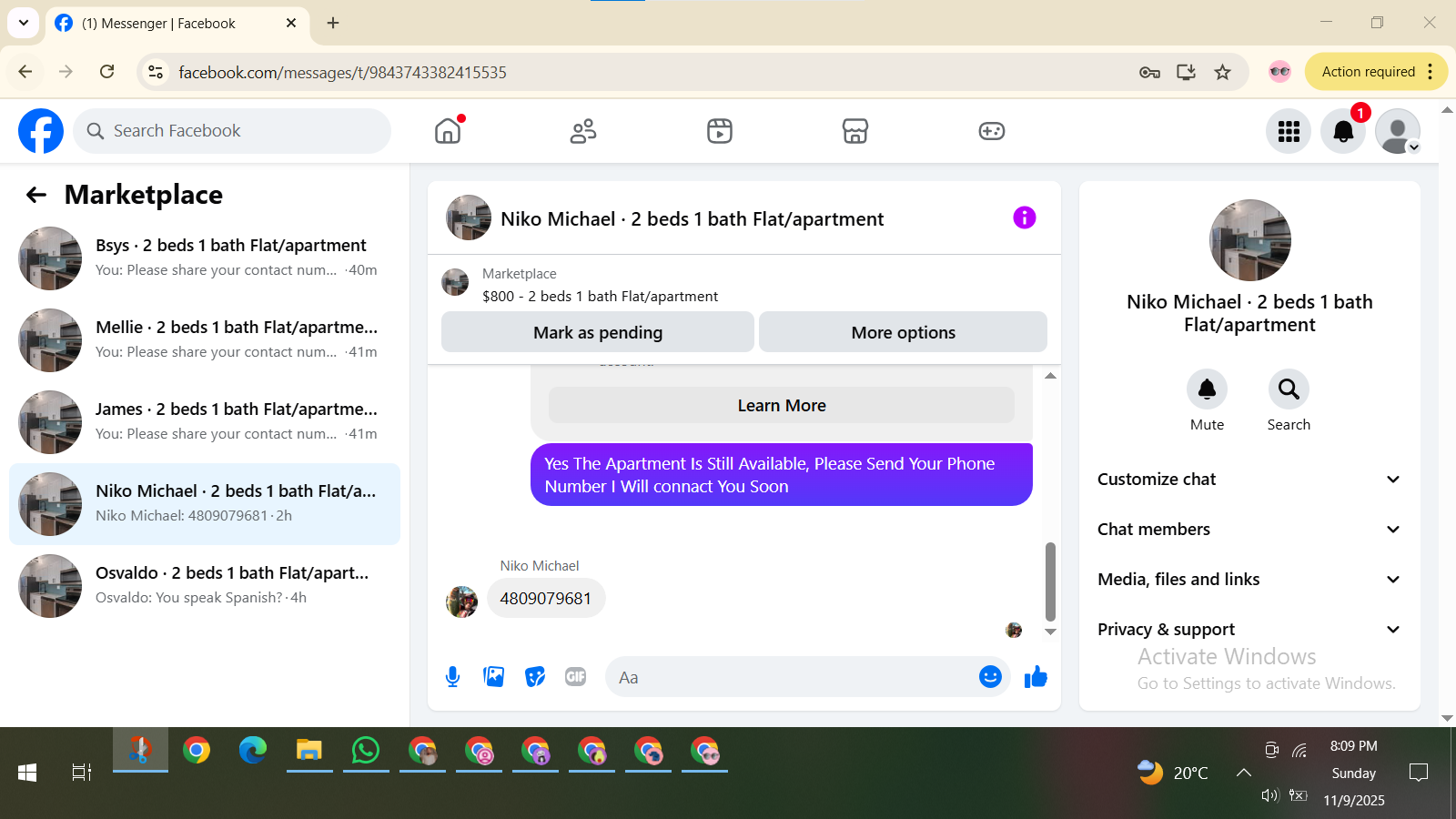This screenshot has width=1456, height=819.
Task: Click Mark as pending button
Action: 598,332
